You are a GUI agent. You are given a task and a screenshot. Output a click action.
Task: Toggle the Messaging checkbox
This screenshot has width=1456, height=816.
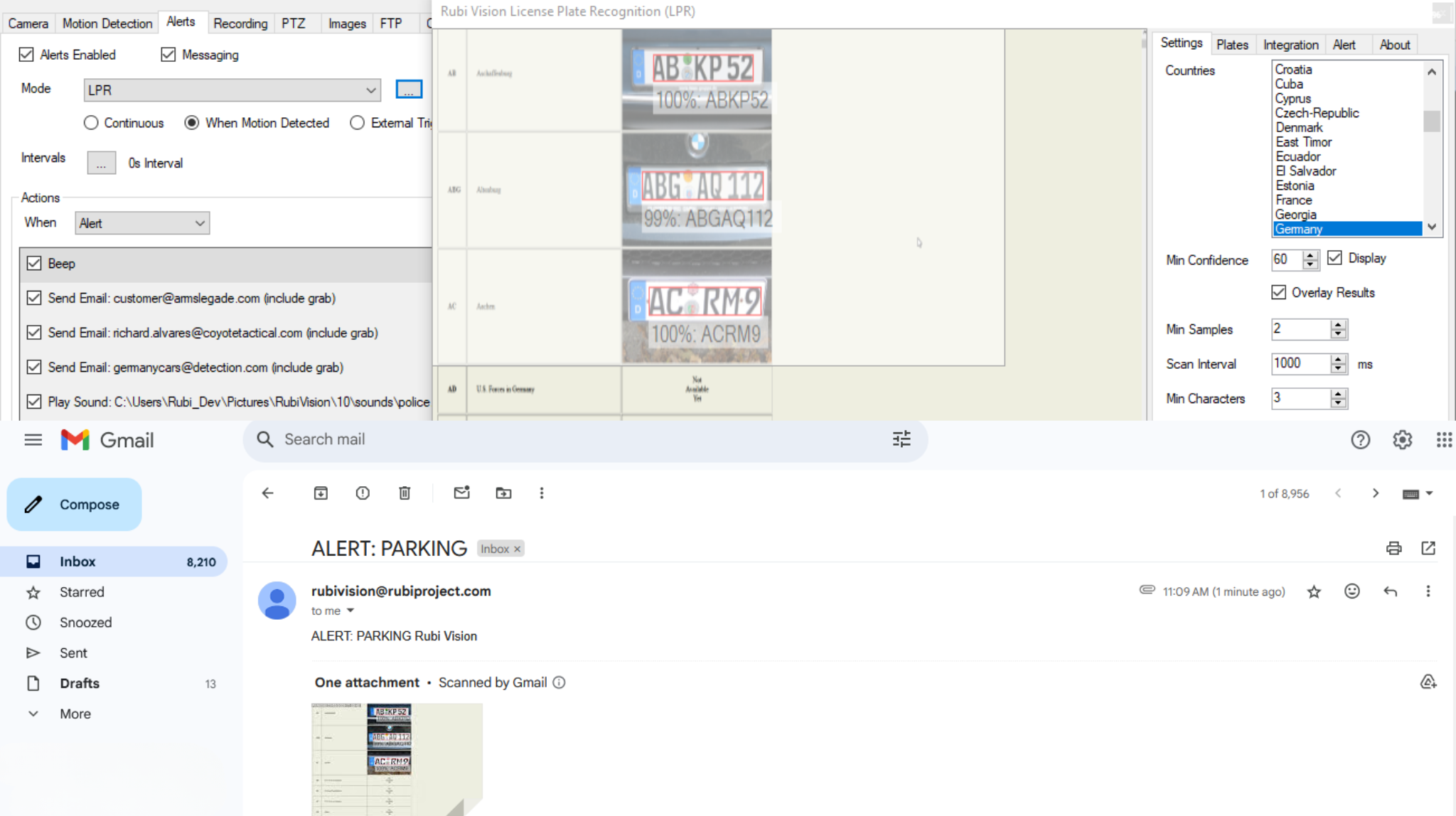pos(168,55)
